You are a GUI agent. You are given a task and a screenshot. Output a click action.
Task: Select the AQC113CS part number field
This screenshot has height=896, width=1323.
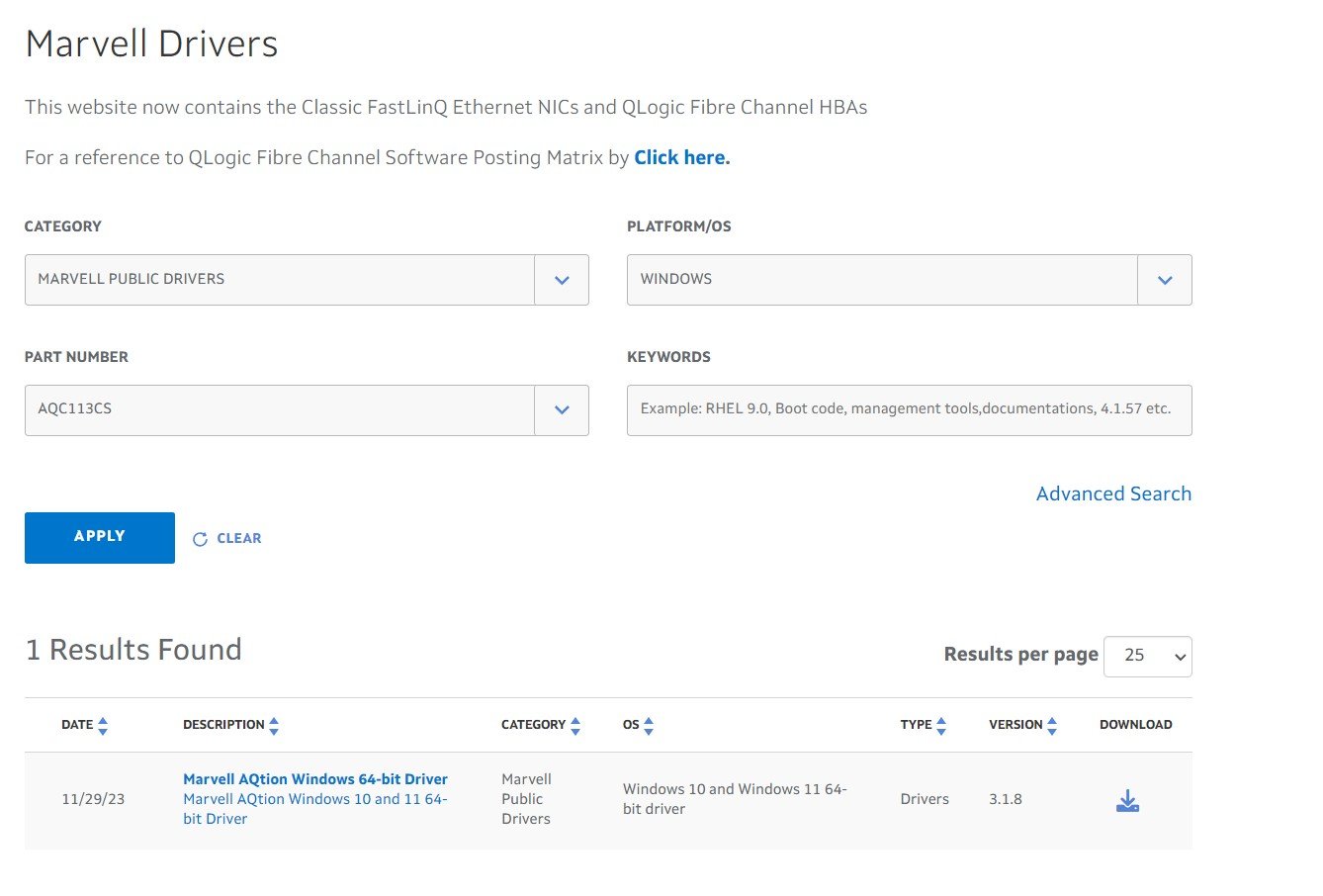307,410
